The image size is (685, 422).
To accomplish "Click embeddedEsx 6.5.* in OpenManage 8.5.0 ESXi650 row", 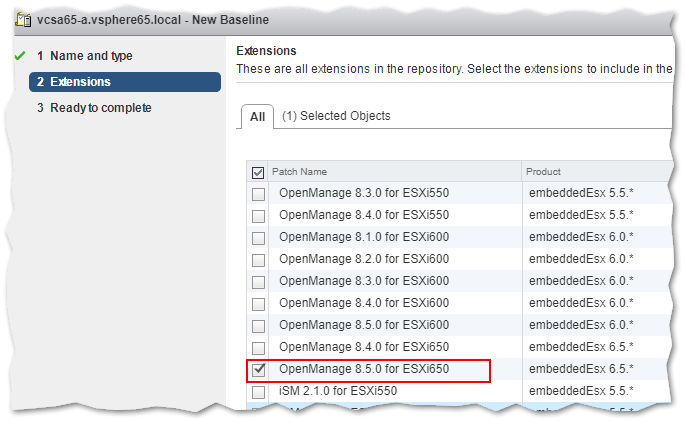I will (x=581, y=369).
